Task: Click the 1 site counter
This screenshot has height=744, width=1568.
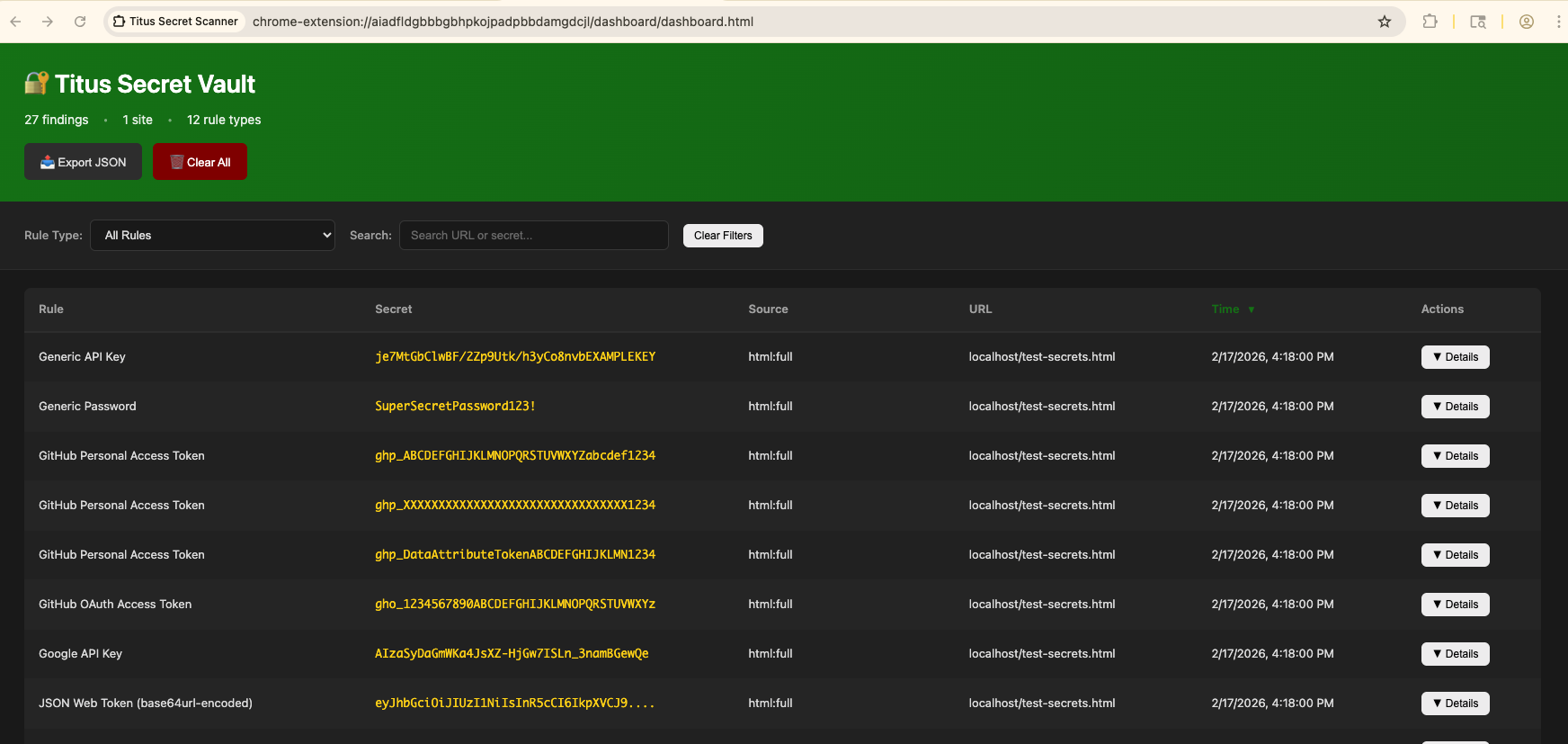Action: [x=138, y=120]
